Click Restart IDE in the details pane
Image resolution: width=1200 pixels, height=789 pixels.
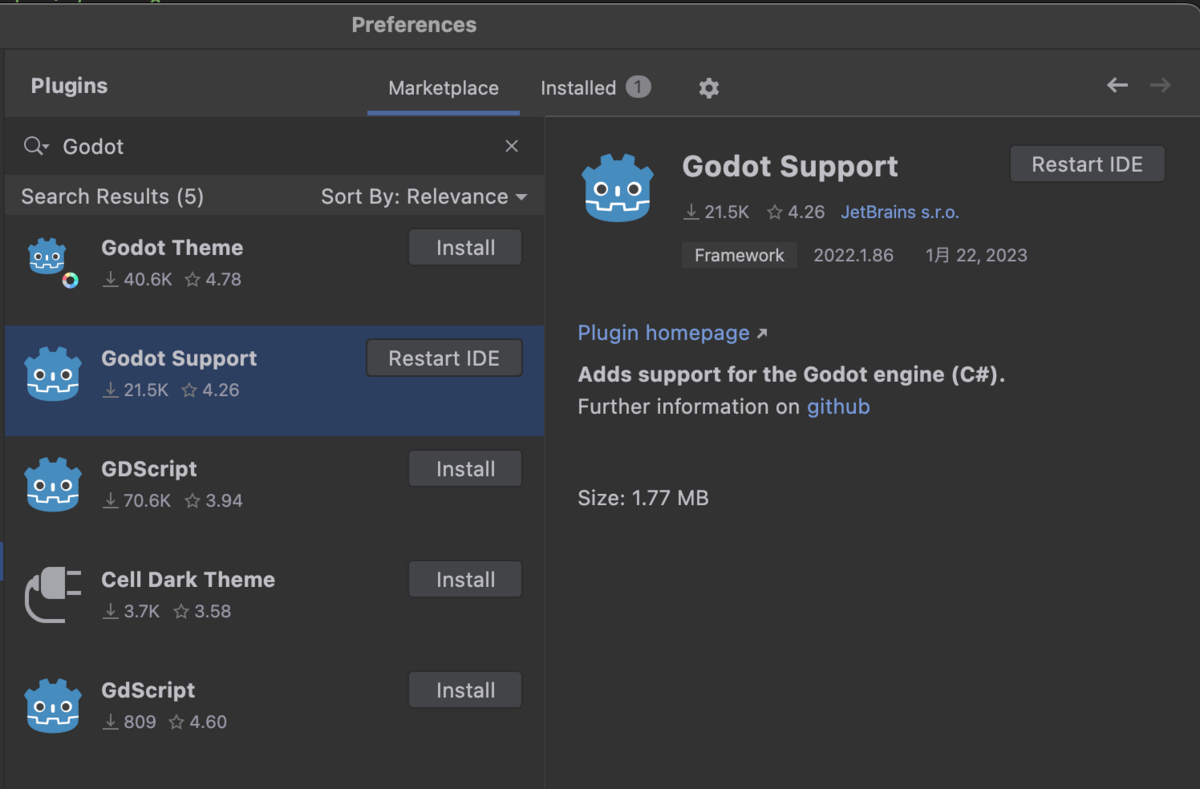(x=1087, y=165)
